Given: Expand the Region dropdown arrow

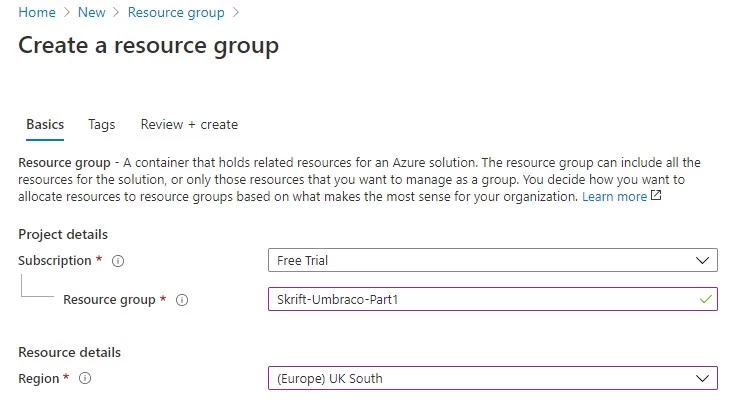Looking at the screenshot, I should 702,378.
